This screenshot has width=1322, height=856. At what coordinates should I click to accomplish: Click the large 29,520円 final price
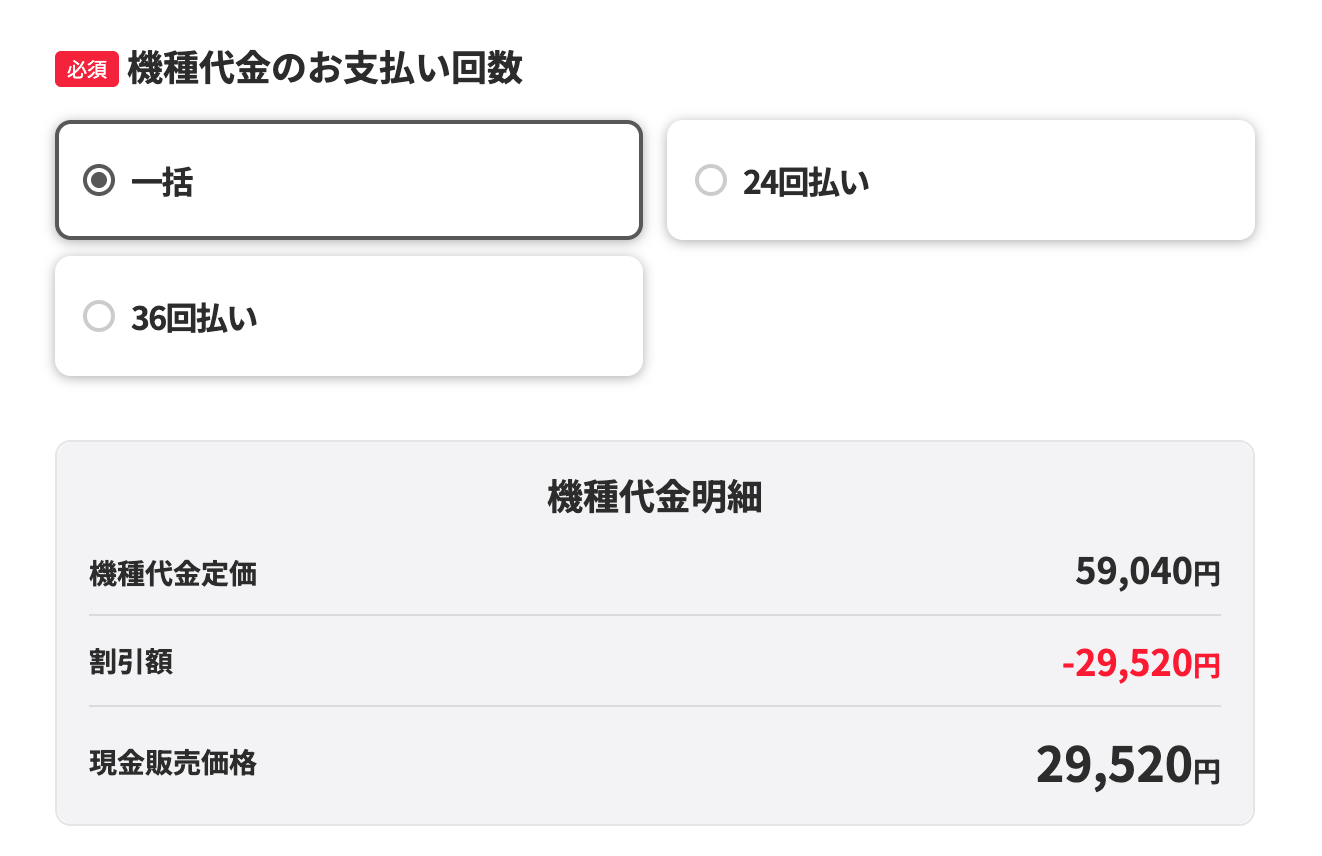1128,766
